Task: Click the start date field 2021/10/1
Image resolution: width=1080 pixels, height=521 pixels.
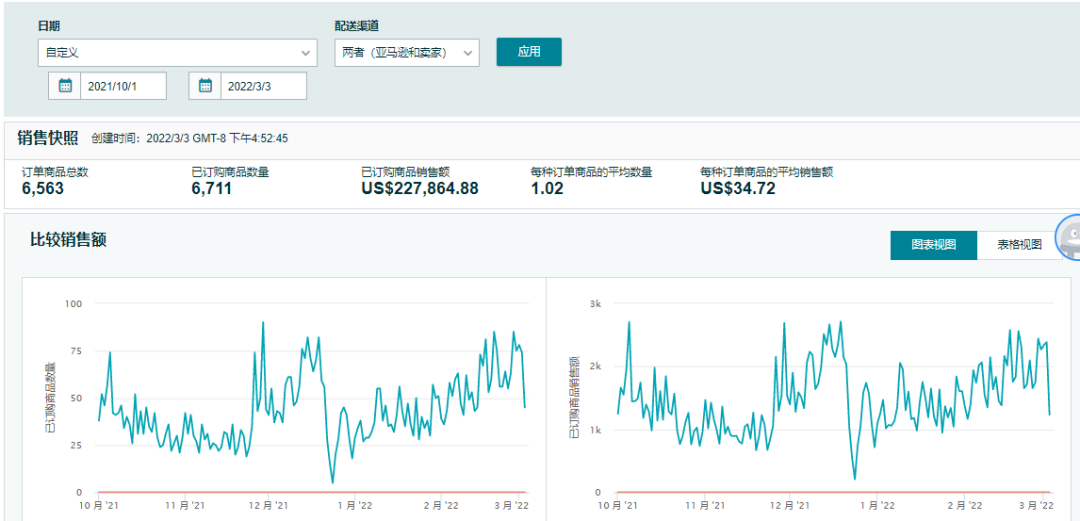Action: coord(124,86)
